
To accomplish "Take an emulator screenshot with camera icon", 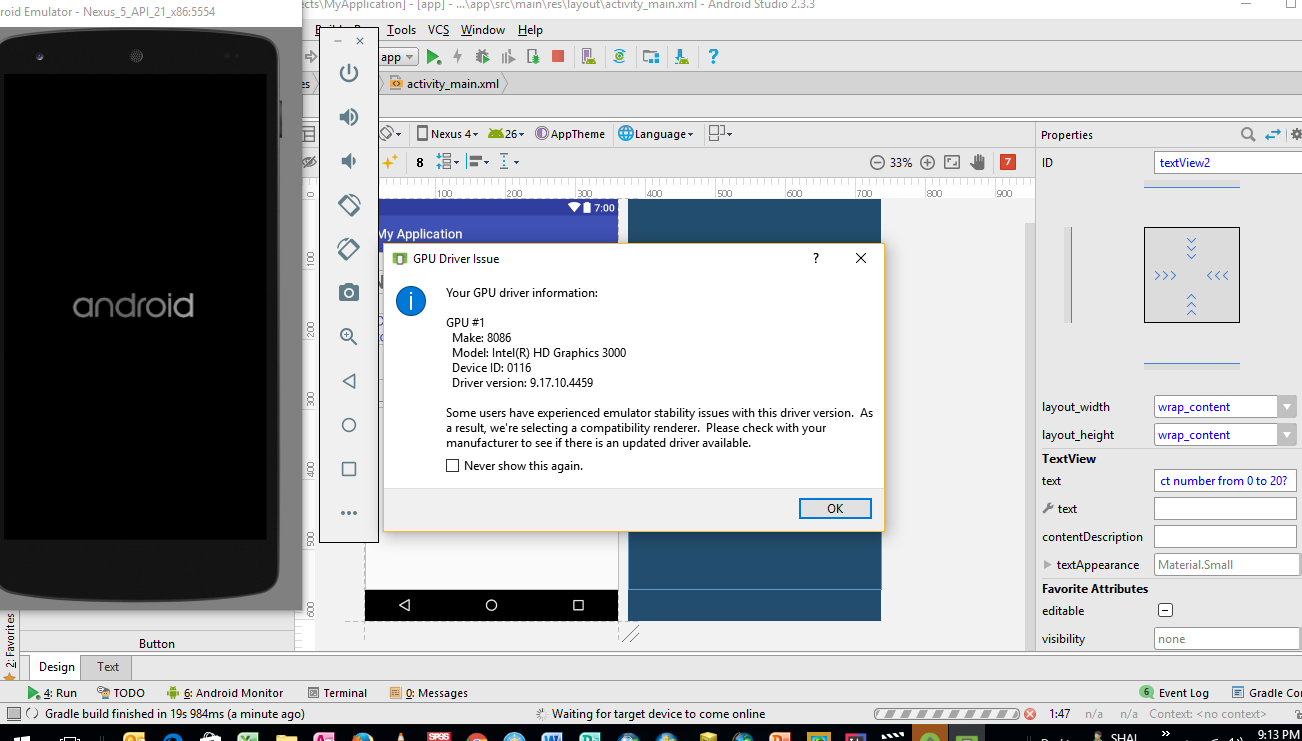I will click(348, 292).
